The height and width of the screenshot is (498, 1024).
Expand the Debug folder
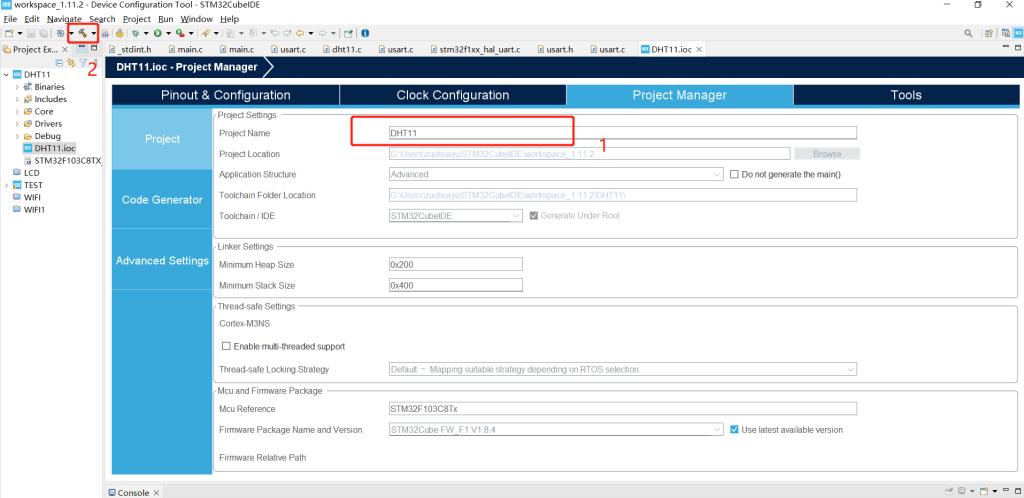[17, 136]
